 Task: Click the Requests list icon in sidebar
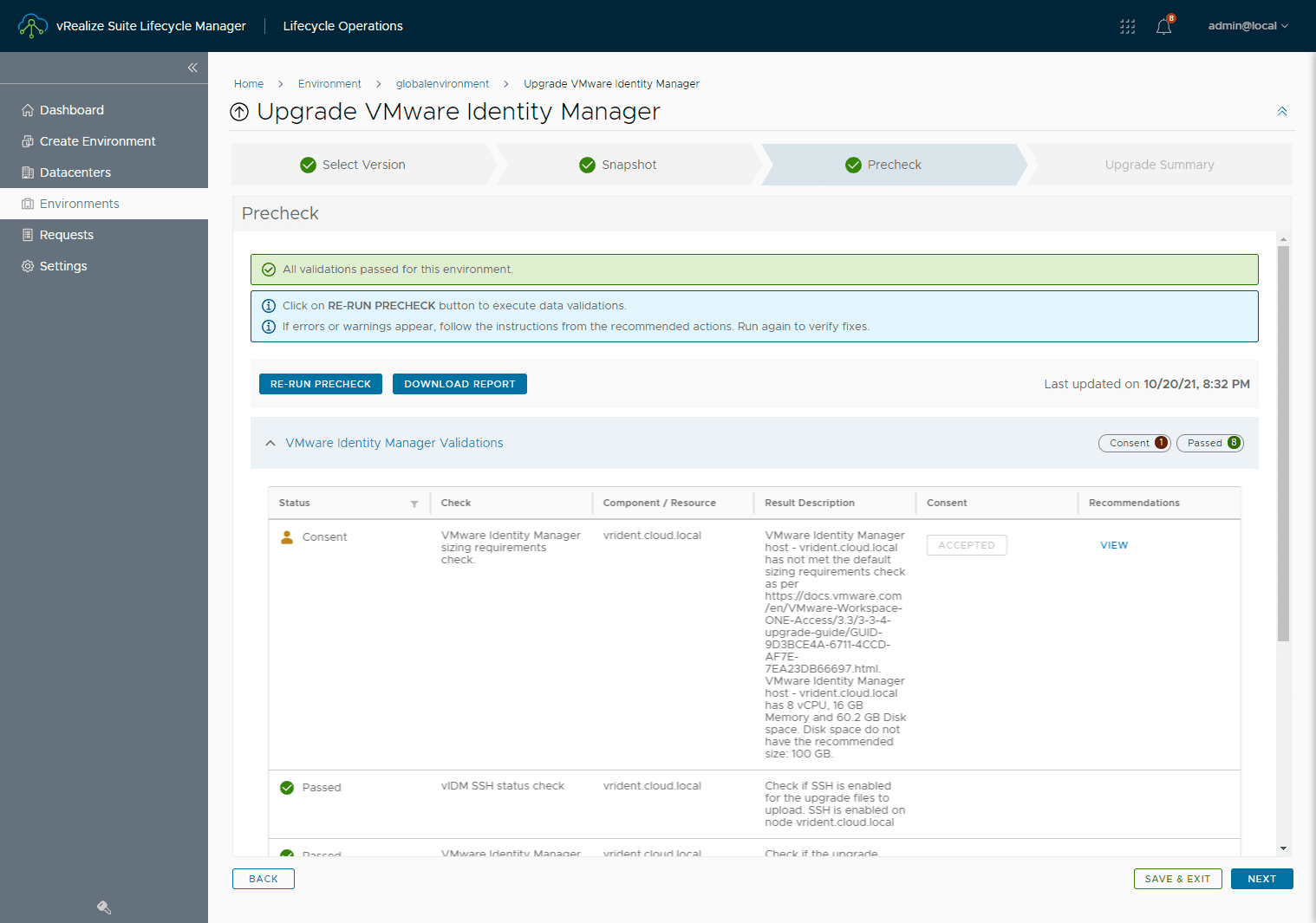28,235
